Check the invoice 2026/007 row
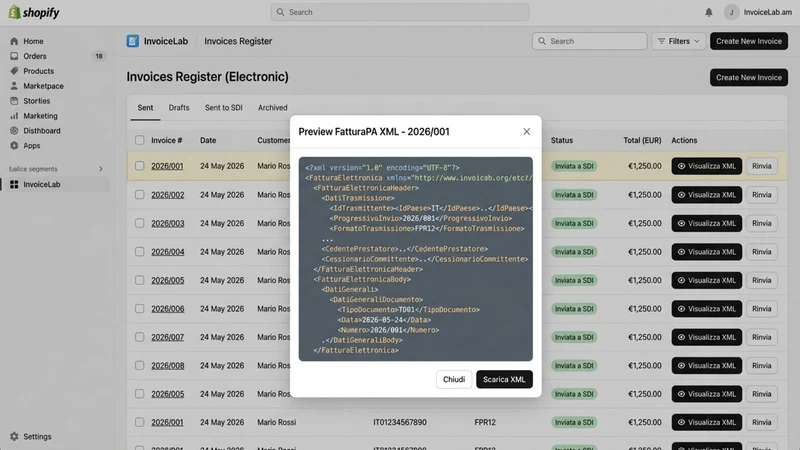 (x=139, y=337)
